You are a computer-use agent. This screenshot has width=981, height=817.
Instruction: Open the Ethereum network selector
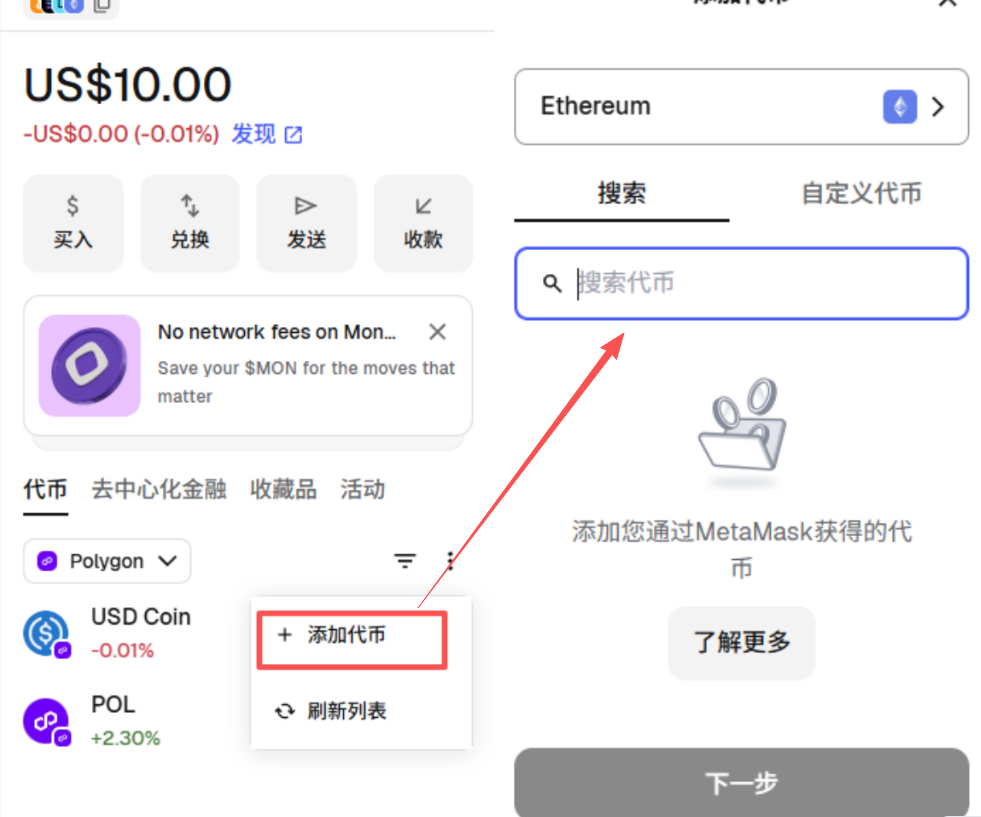(x=741, y=107)
